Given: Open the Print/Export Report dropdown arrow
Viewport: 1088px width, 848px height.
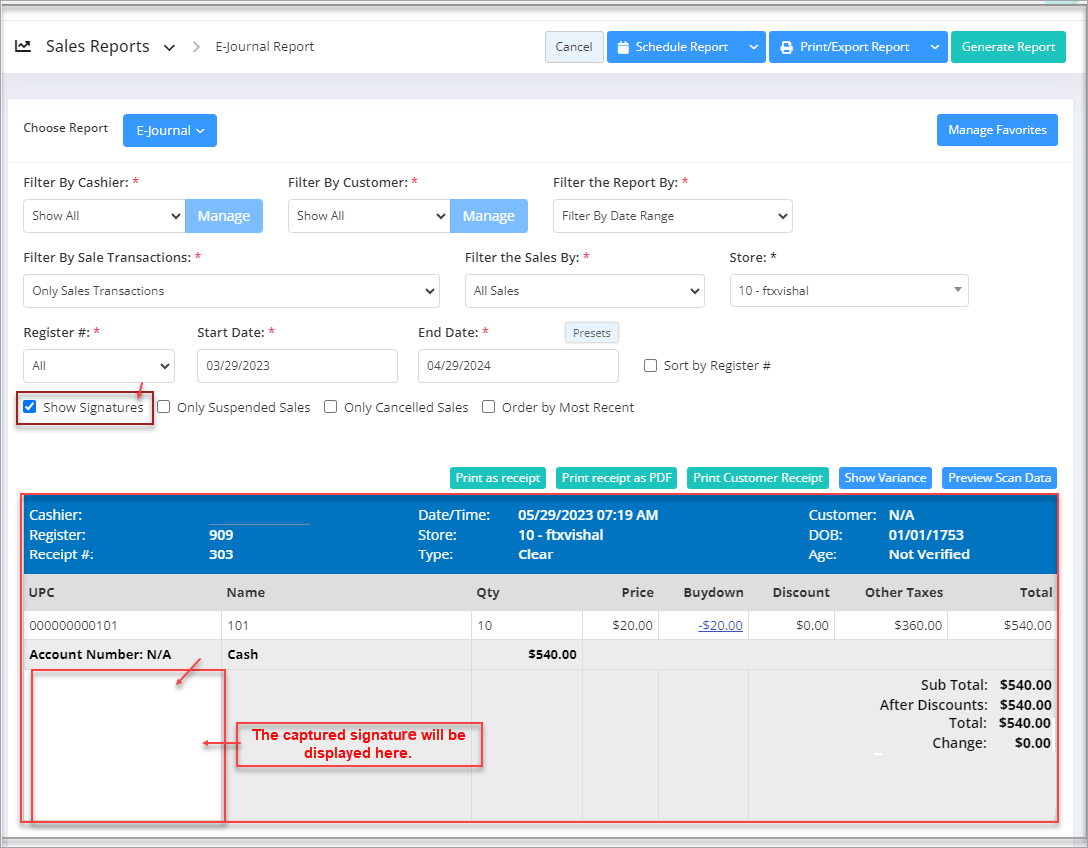Looking at the screenshot, I should 935,47.
